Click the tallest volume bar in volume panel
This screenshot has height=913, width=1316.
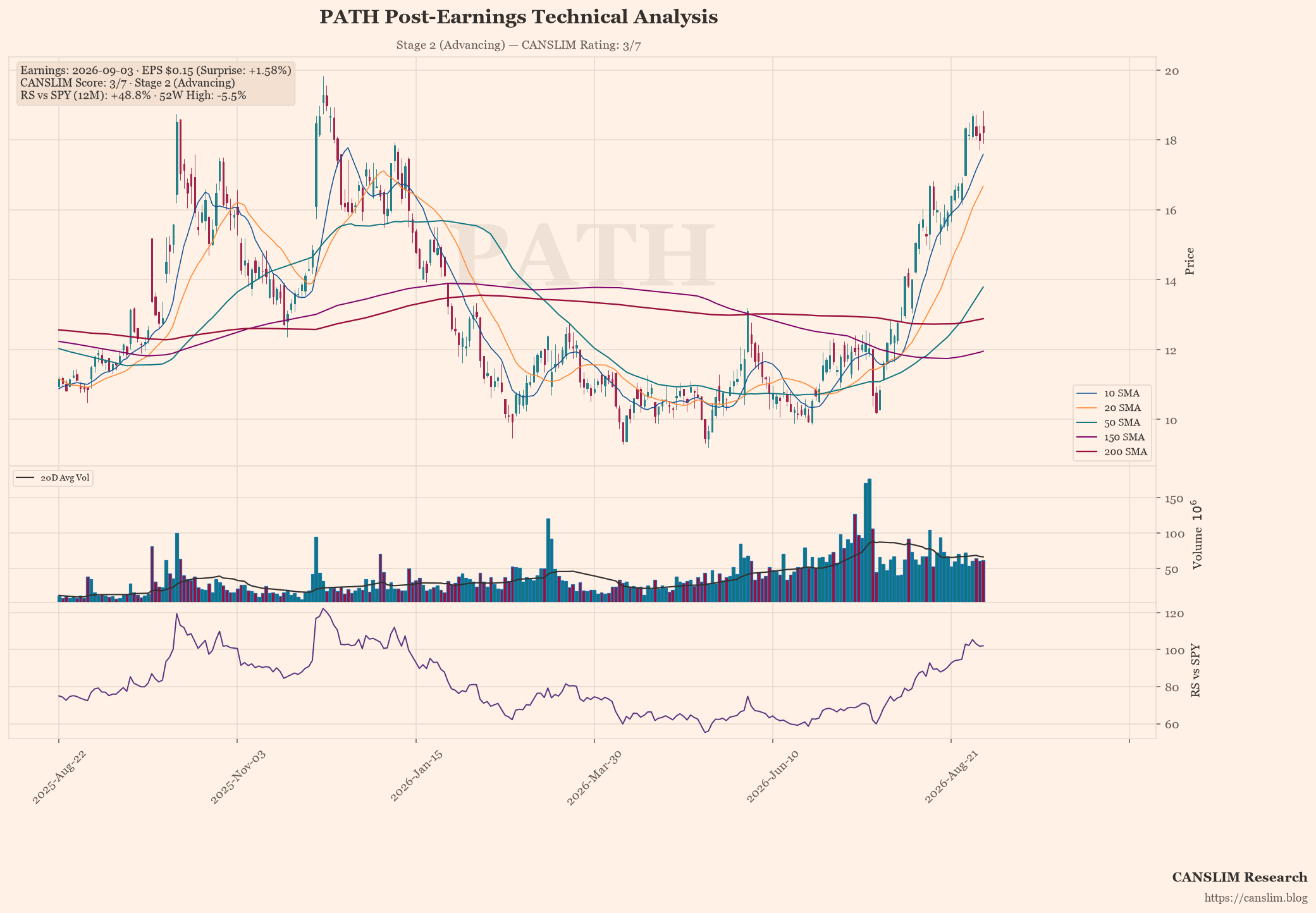pos(870,541)
